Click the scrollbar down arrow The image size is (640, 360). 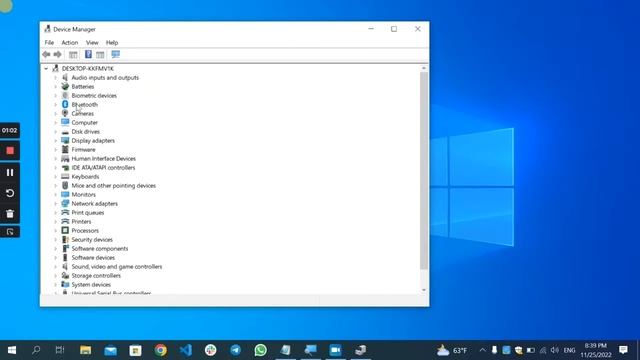424,290
